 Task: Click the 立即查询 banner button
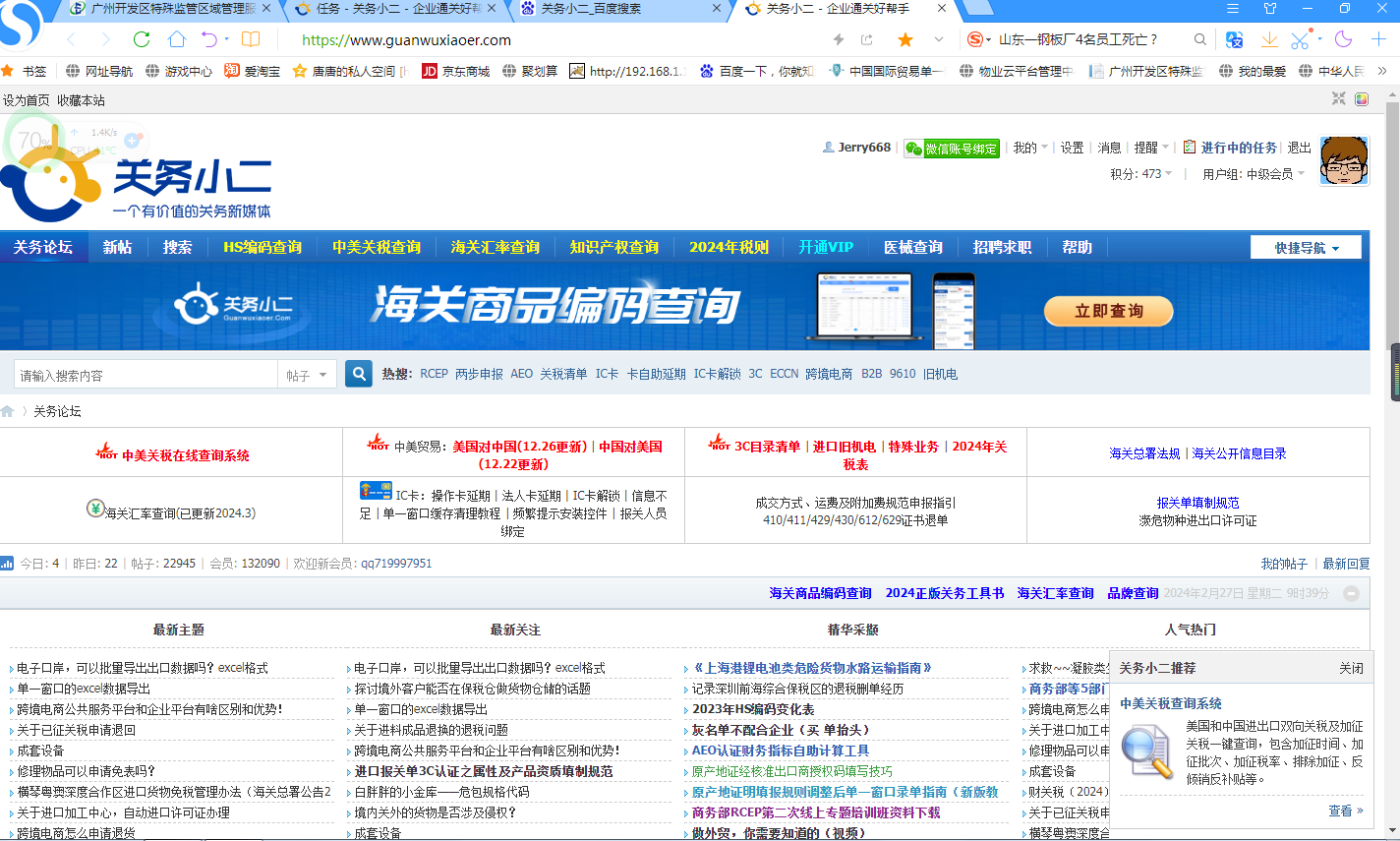[1108, 311]
